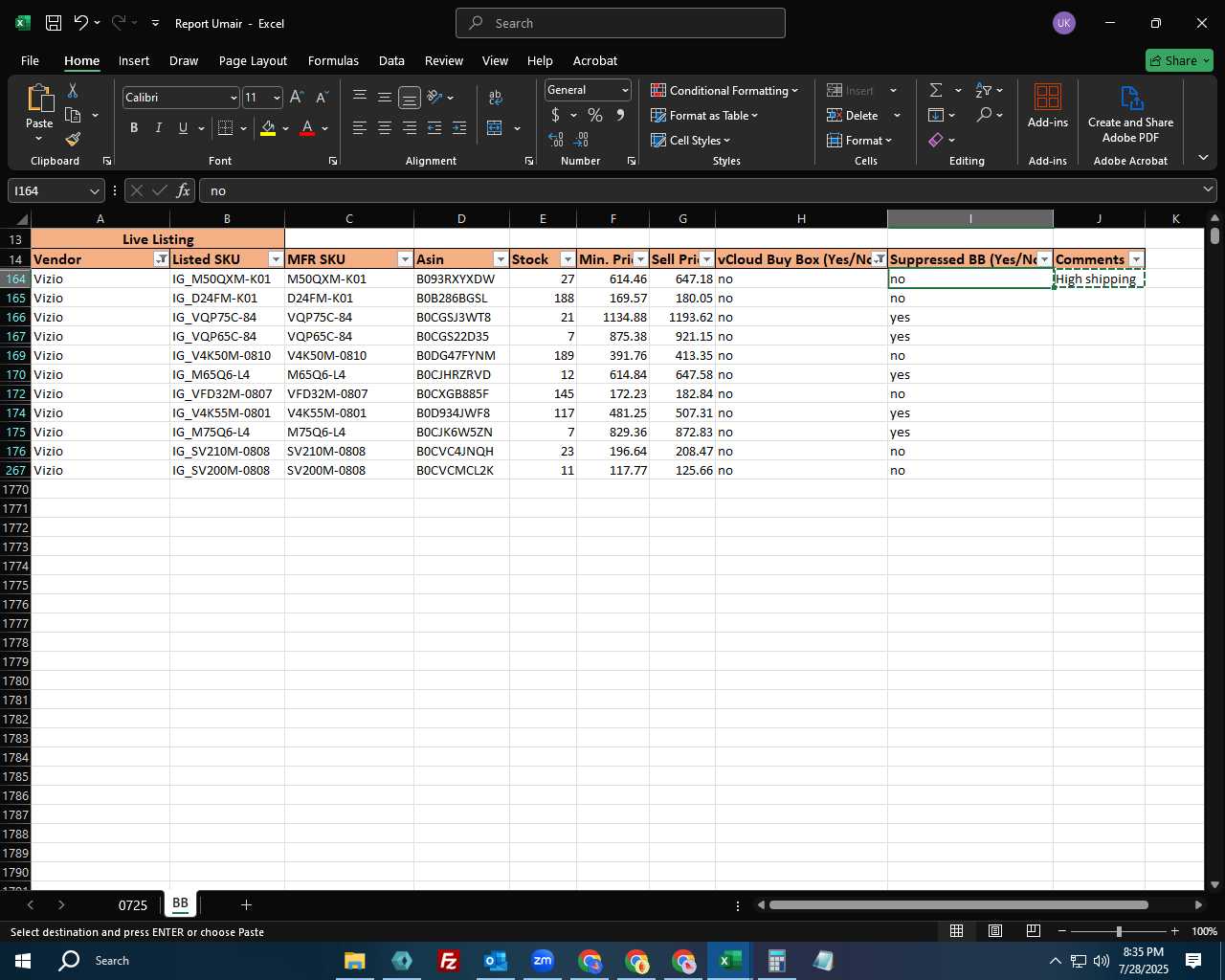Apply the align right icon

click(410, 128)
